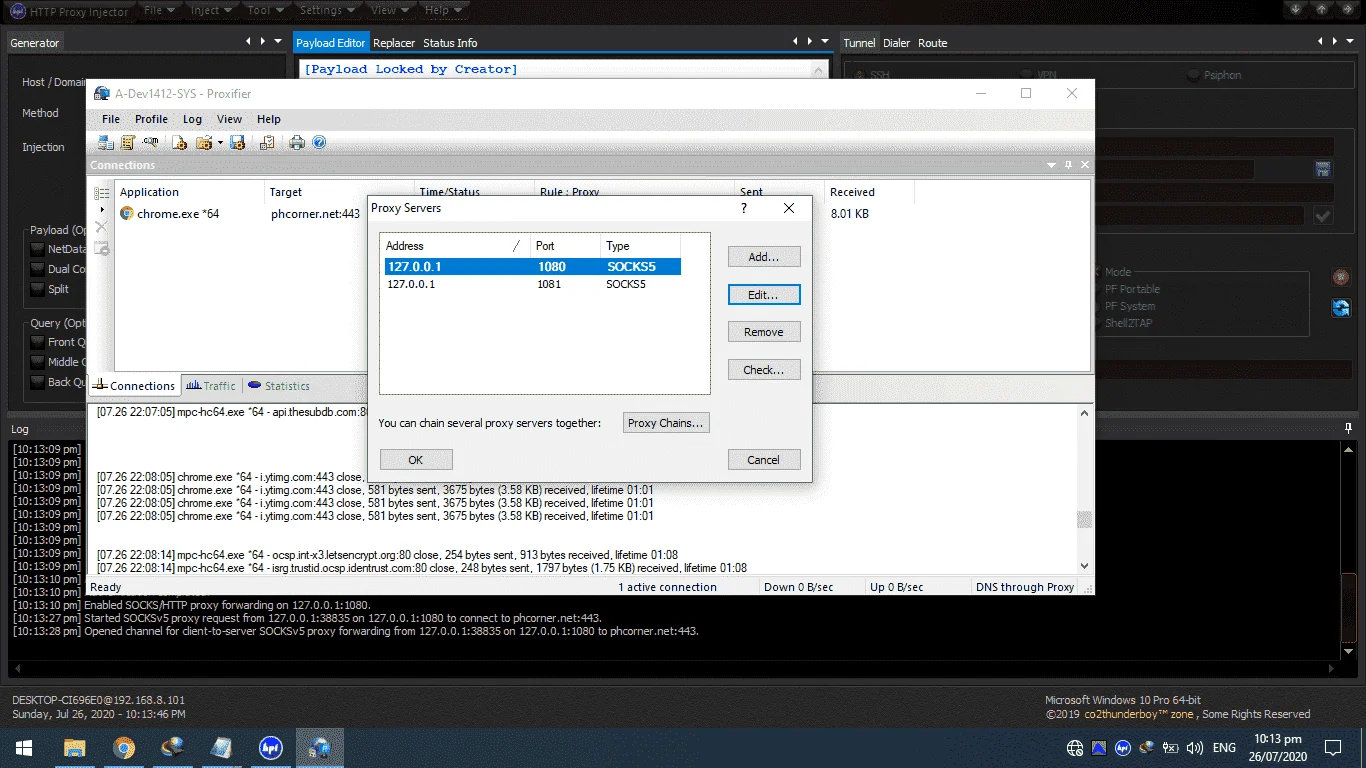Viewport: 1366px width, 768px height.
Task: Open the Settings dropdown menu in HTTP Proxy Injector
Action: [327, 10]
